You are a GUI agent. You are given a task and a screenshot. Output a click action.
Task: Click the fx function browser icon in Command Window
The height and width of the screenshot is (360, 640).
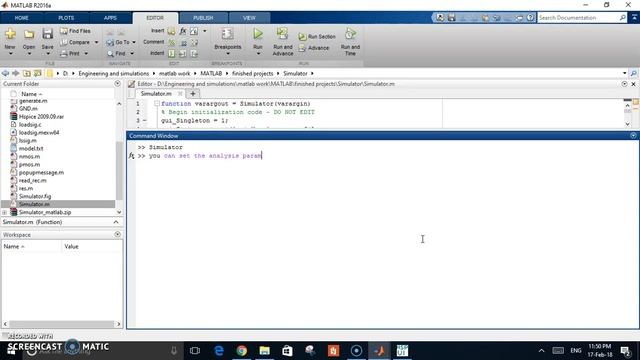[x=131, y=156]
